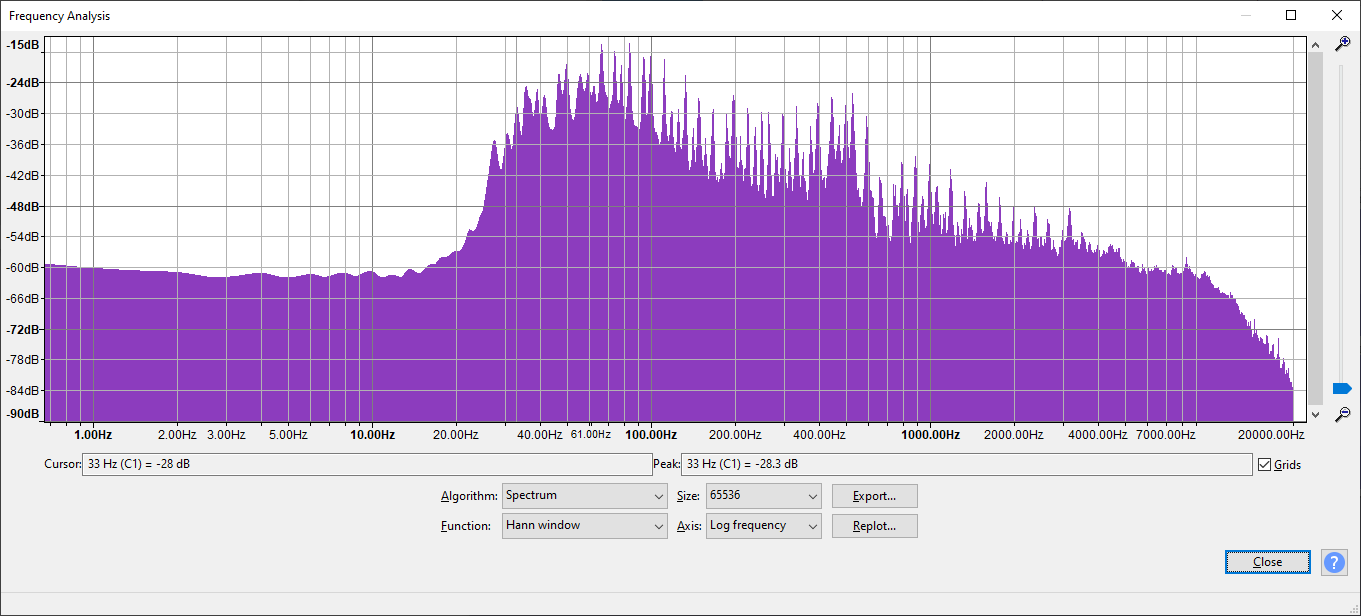Click the Peak readout field
Viewport: 1361px width, 616px height.
965,465
